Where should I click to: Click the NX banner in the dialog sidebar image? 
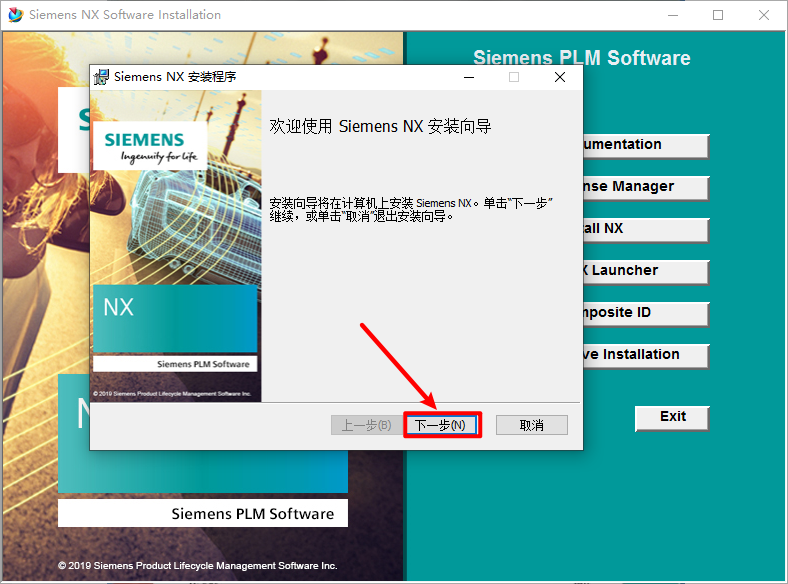[175, 319]
